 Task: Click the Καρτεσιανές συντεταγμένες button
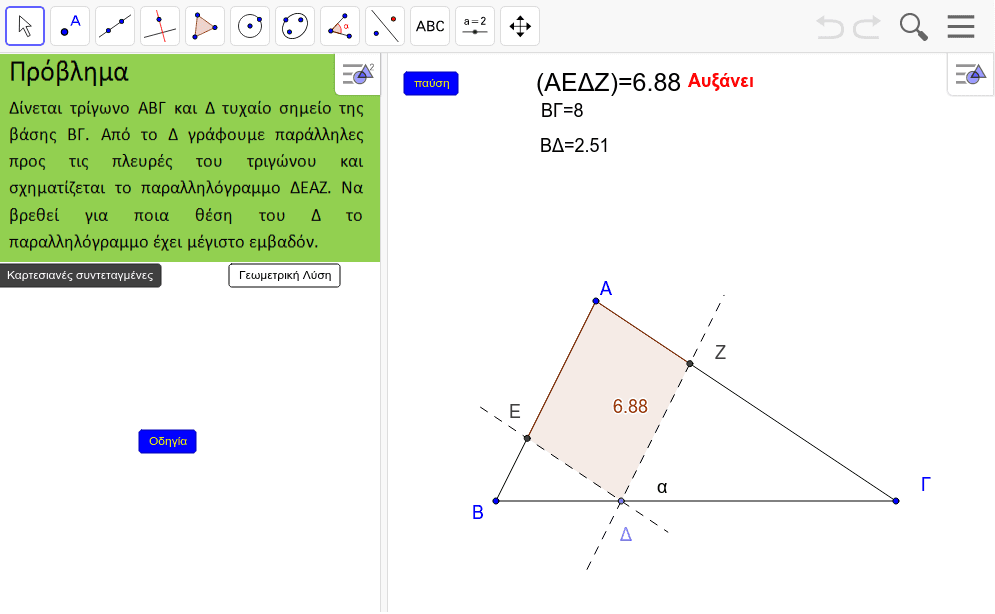(x=80, y=275)
